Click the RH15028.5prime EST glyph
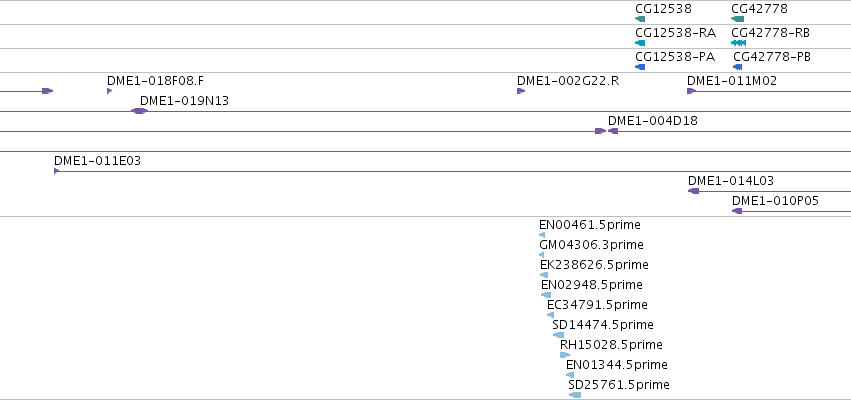 566,355
